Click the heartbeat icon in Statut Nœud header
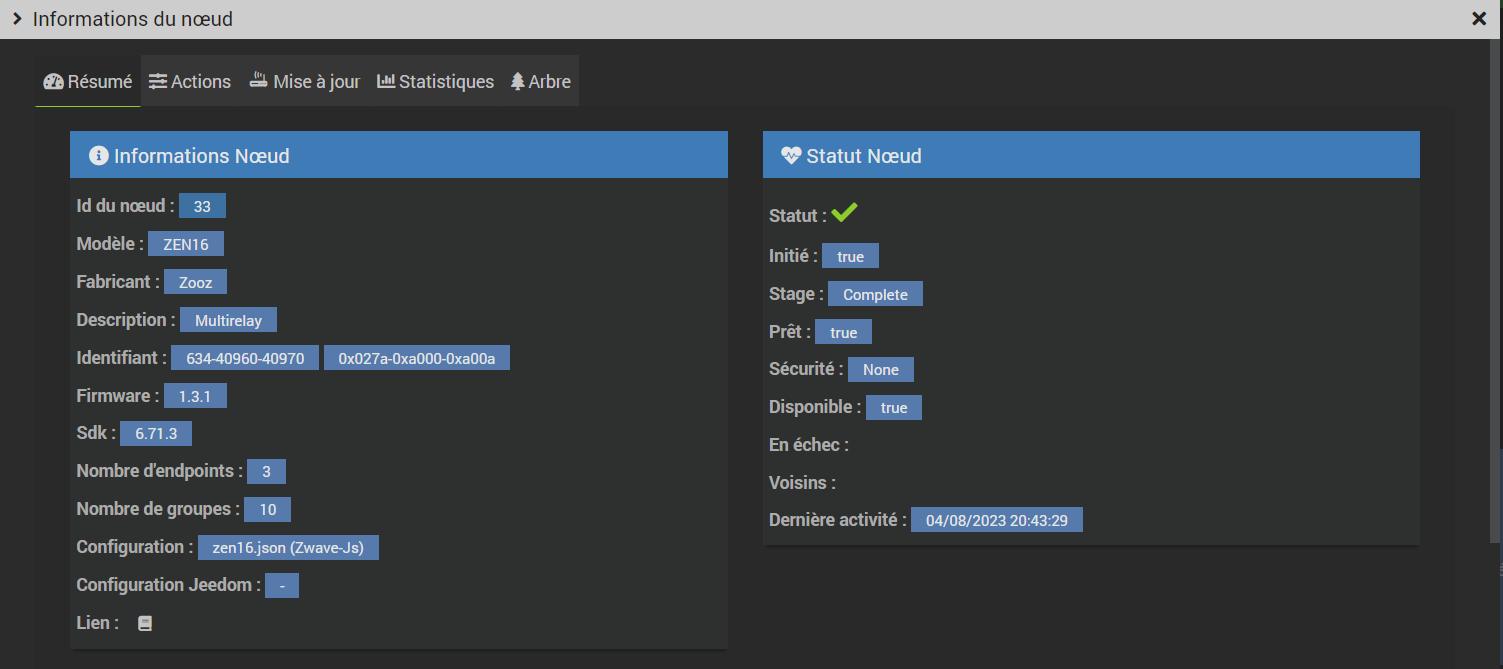Viewport: 1503px width, 669px height. click(x=791, y=156)
